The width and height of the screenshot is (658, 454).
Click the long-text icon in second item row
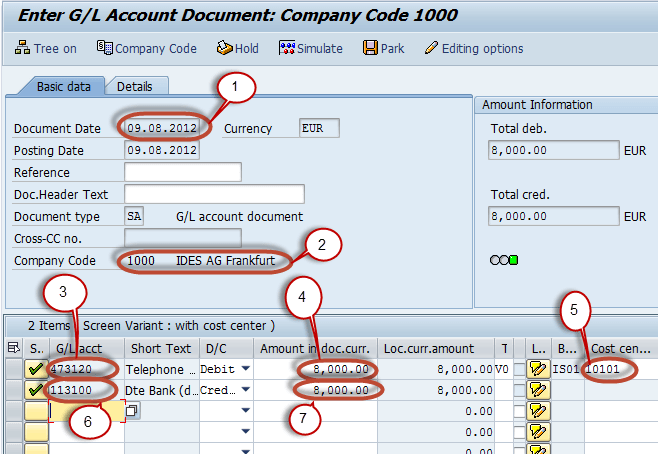[537, 390]
